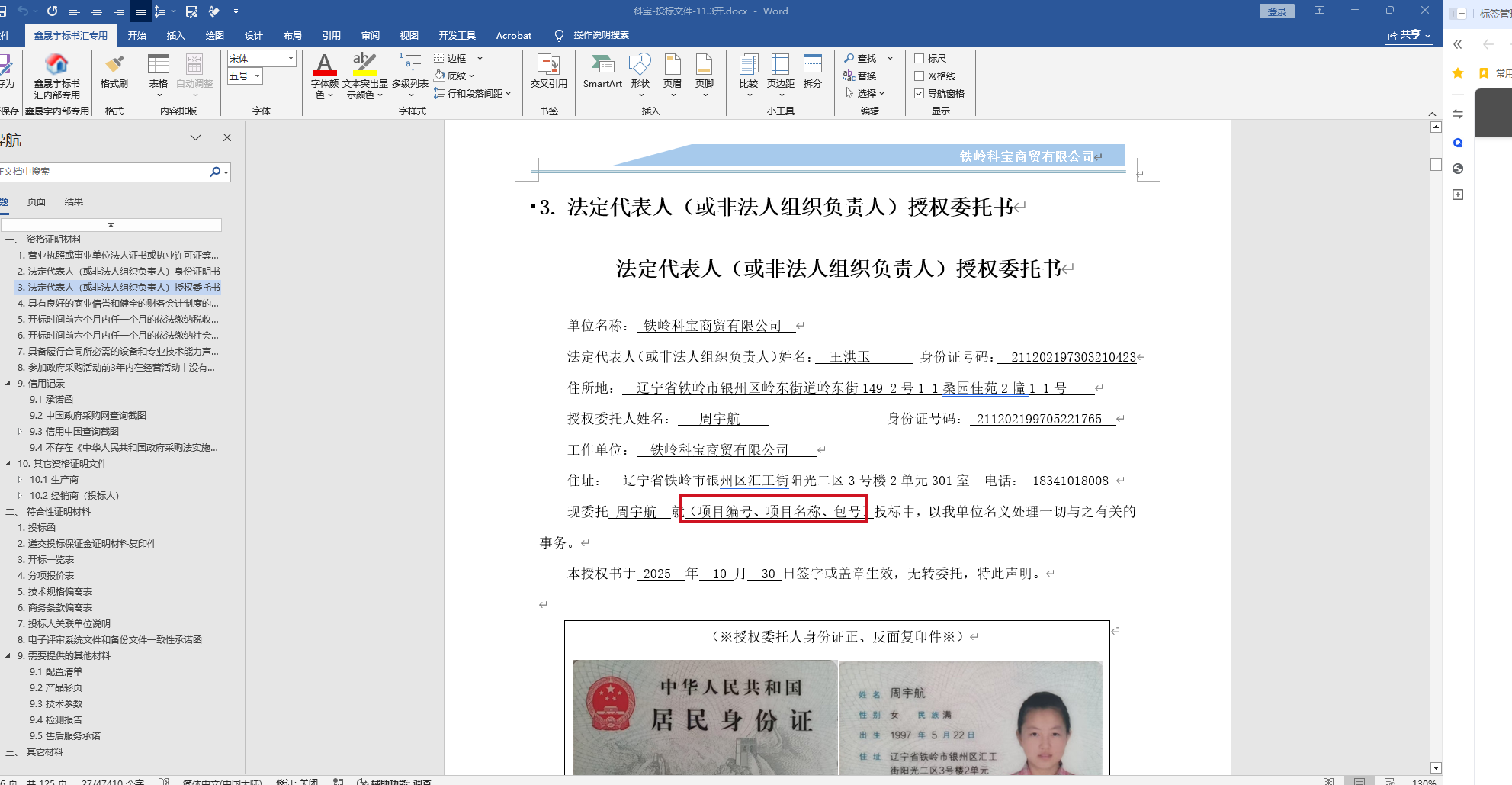Click the globe icon in right side panel
The image size is (1512, 785).
pos(1458,169)
